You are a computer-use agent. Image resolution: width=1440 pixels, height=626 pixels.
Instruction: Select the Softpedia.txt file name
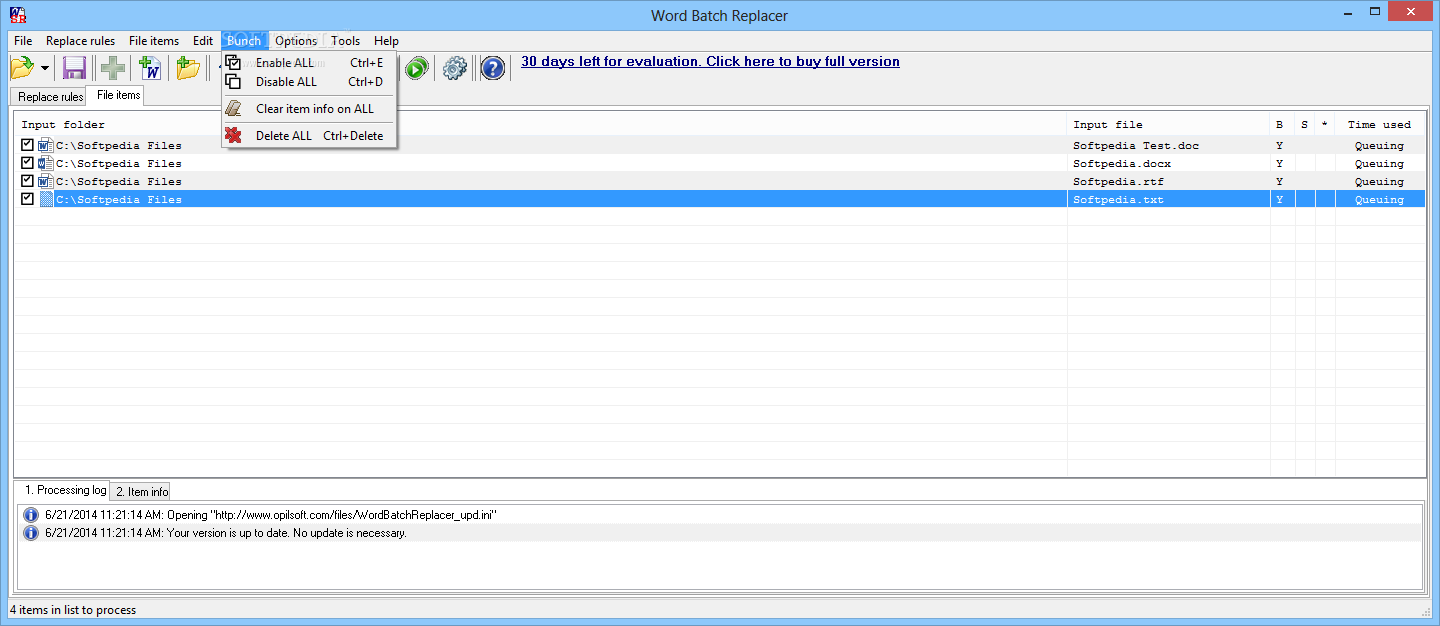[x=1118, y=200]
